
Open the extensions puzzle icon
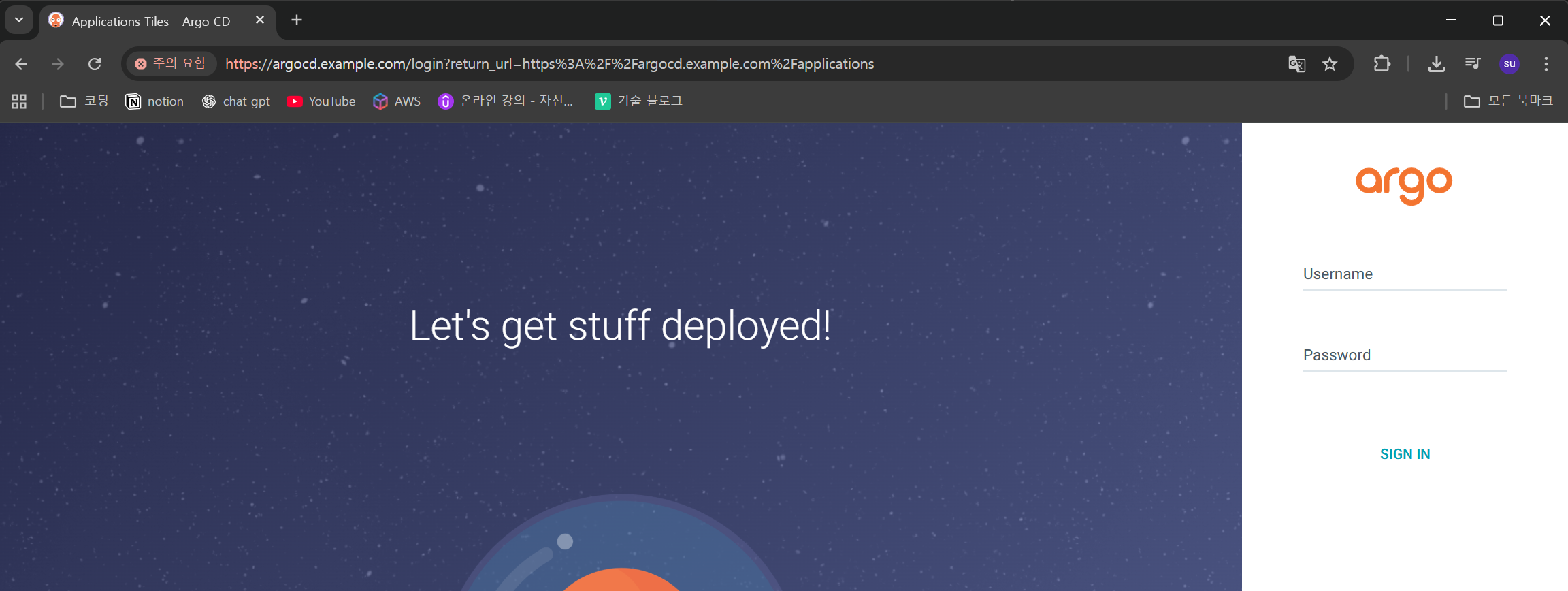click(1382, 64)
